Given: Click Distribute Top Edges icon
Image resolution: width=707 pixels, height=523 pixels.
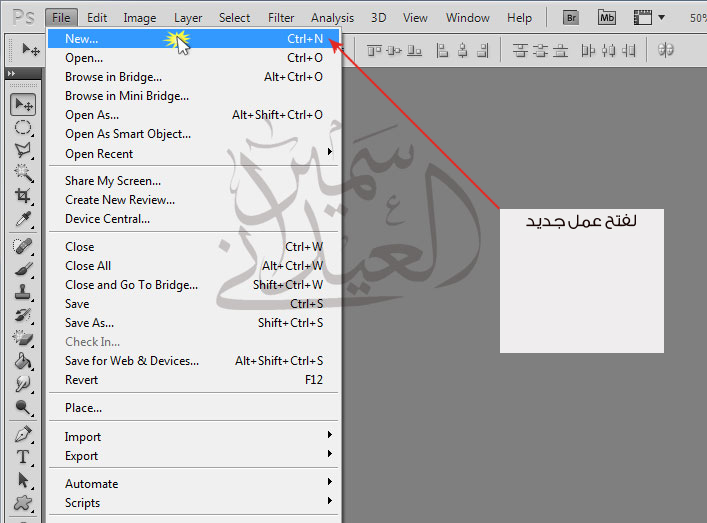Looking at the screenshot, I should click(520, 50).
